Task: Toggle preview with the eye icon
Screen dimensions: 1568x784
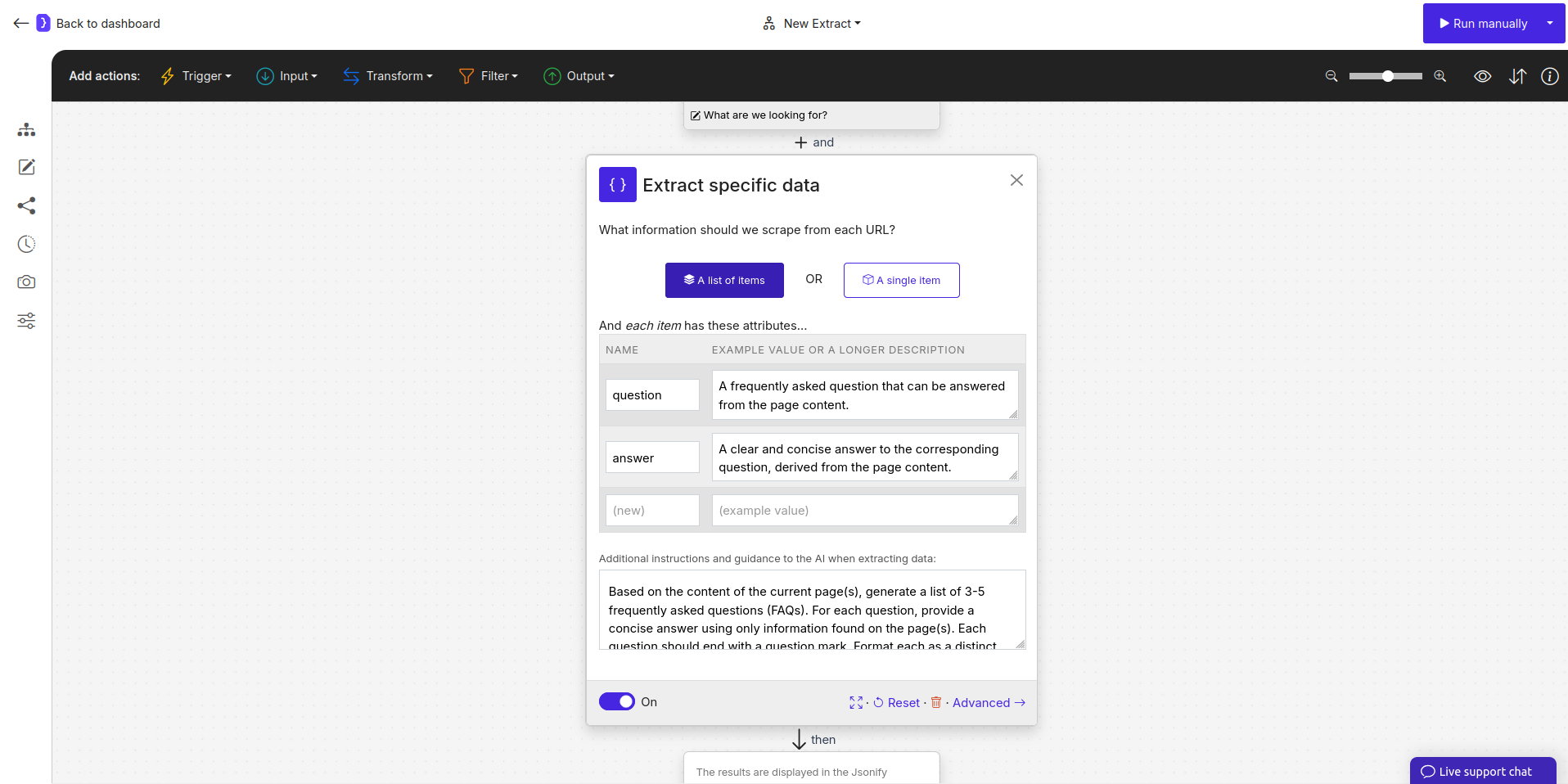Action: pos(1483,76)
